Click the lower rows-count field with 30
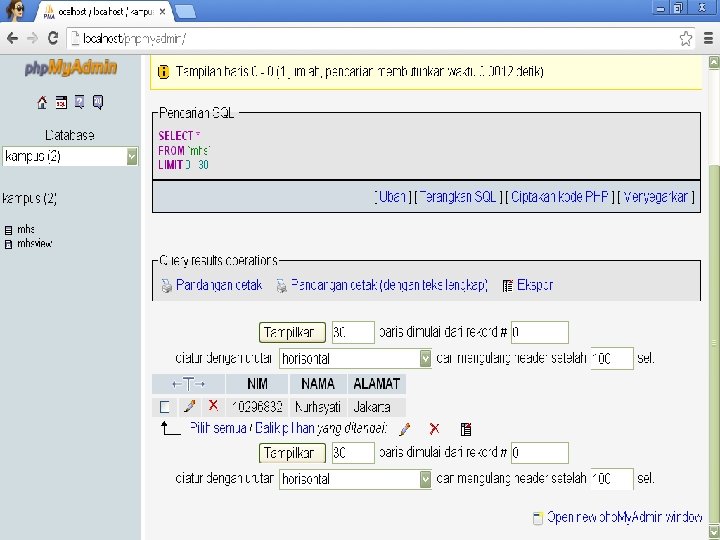 click(x=353, y=453)
